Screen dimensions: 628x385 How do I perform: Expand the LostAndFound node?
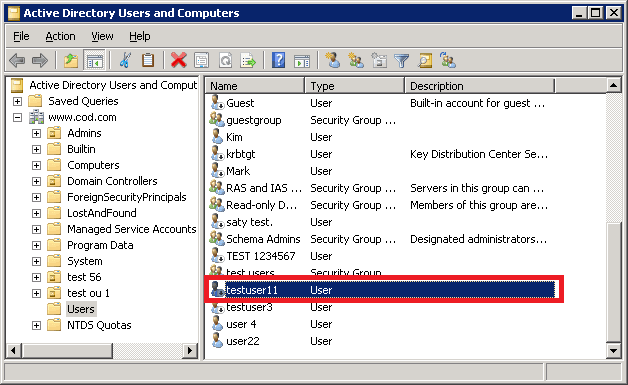(36, 214)
